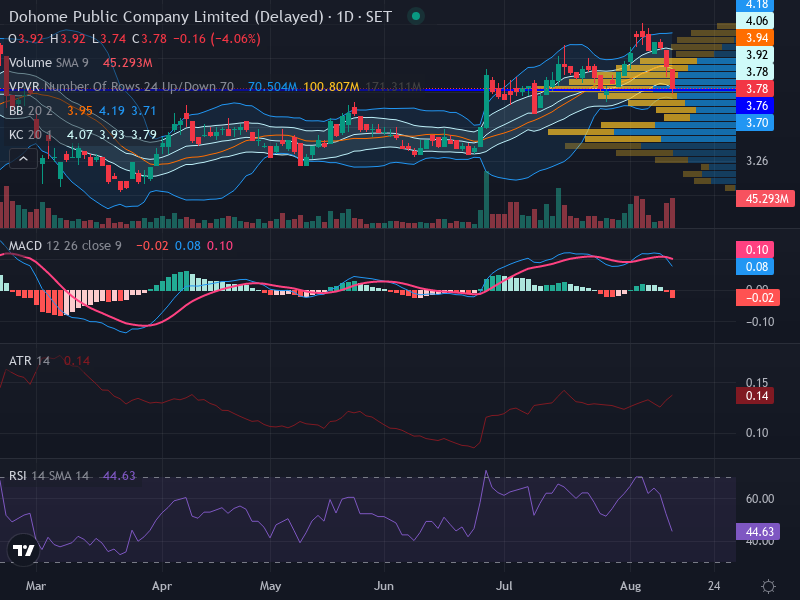Open the MACD 12 26 indicator legend
This screenshot has width=800, height=600.
click(x=65, y=245)
